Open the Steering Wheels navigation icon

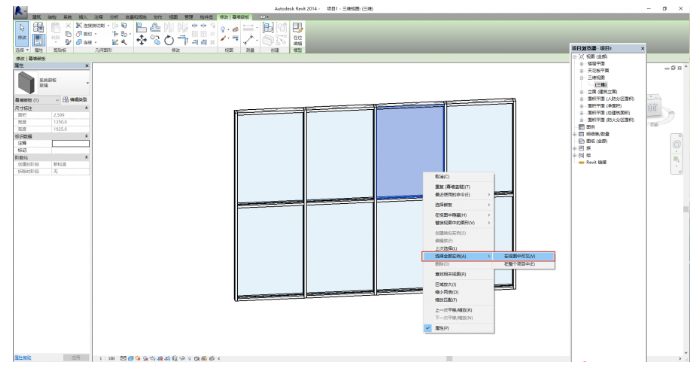pos(677,144)
